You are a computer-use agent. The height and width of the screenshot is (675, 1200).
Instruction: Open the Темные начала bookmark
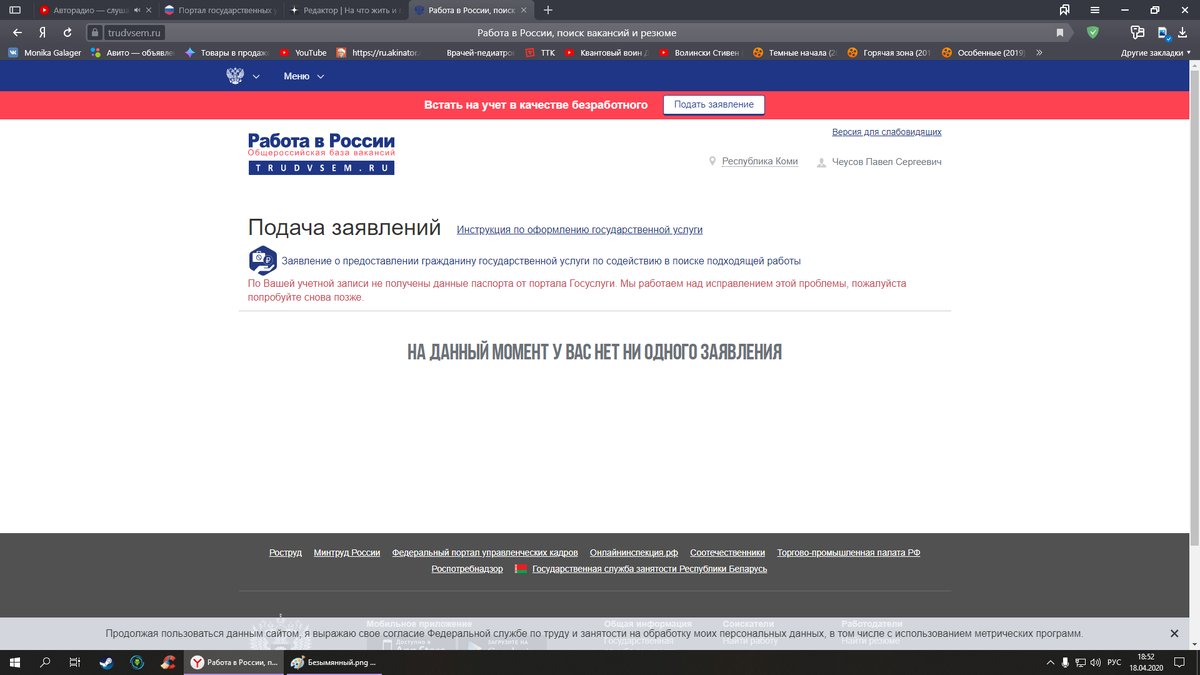(794, 52)
